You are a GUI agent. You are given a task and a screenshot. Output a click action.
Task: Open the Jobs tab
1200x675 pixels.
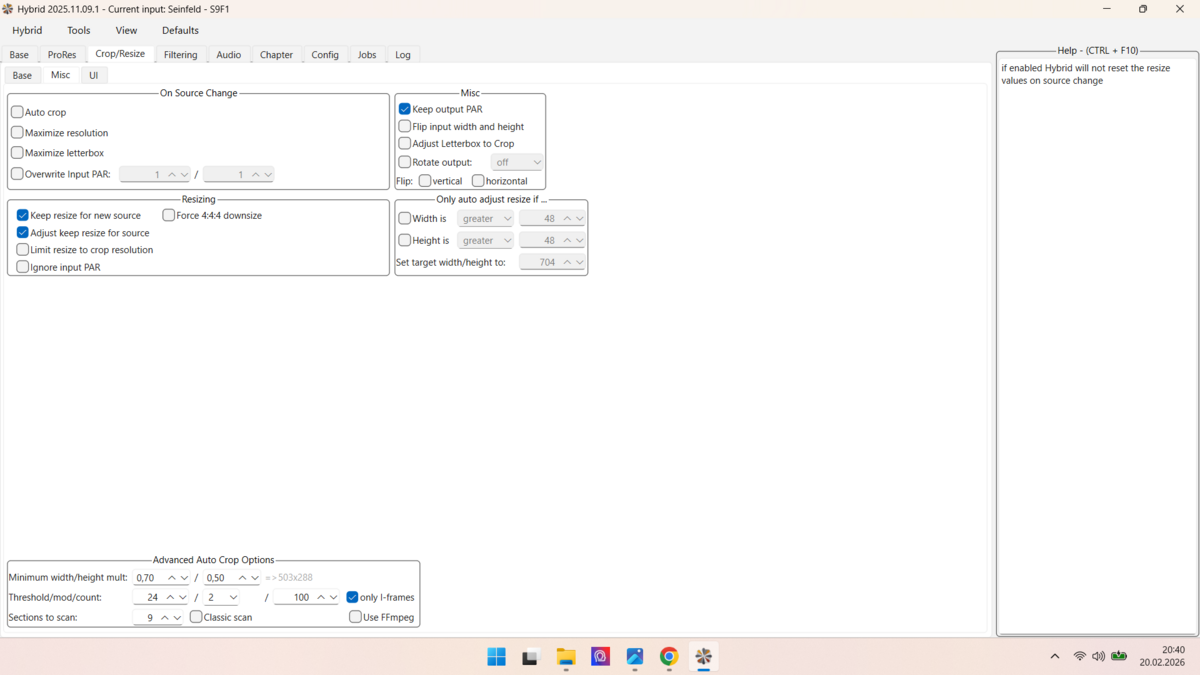tap(367, 55)
